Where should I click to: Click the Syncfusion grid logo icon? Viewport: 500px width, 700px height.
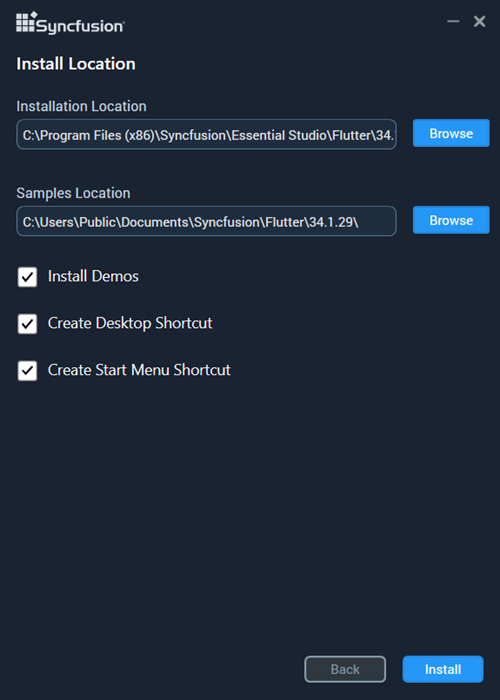pyautogui.click(x=26, y=22)
